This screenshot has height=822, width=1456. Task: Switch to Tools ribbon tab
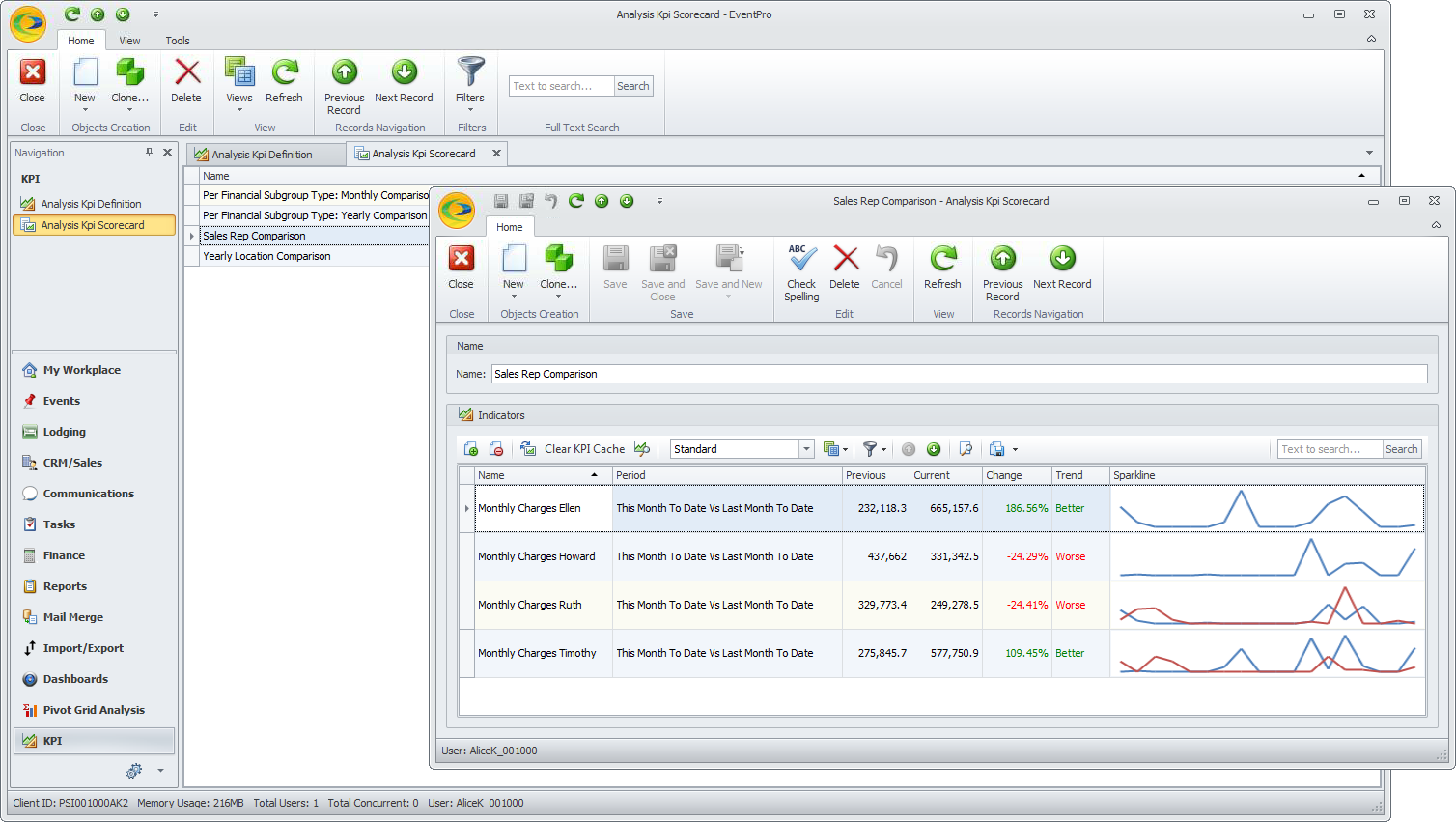(x=178, y=41)
